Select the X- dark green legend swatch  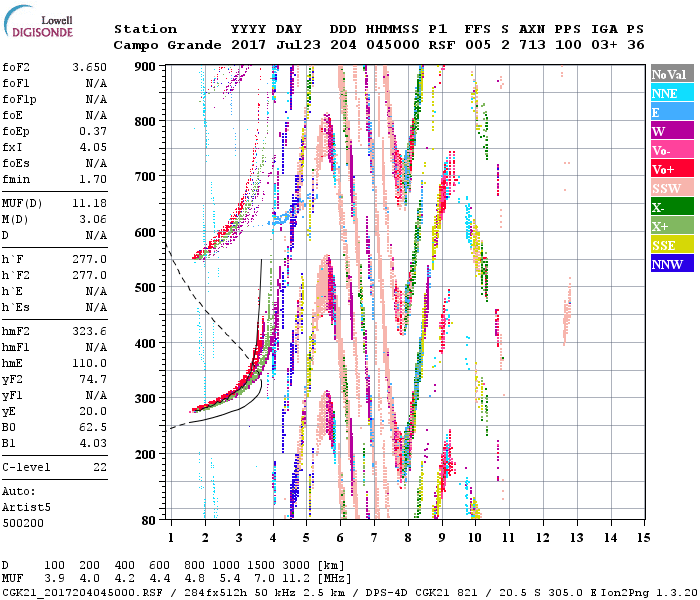pyautogui.click(x=672, y=207)
